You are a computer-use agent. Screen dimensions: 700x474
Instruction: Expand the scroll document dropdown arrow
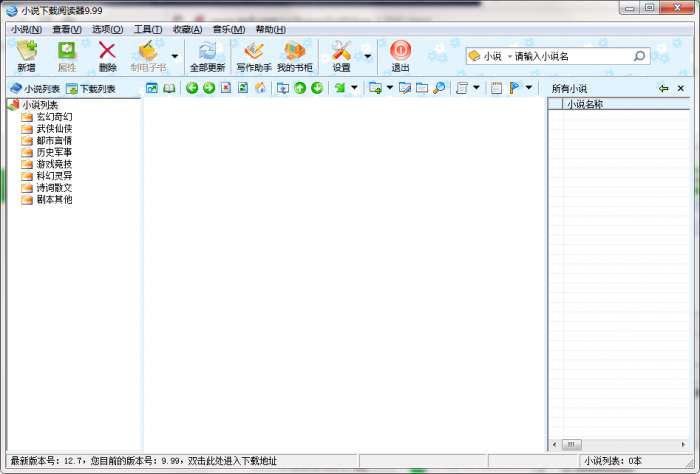[x=476, y=87]
